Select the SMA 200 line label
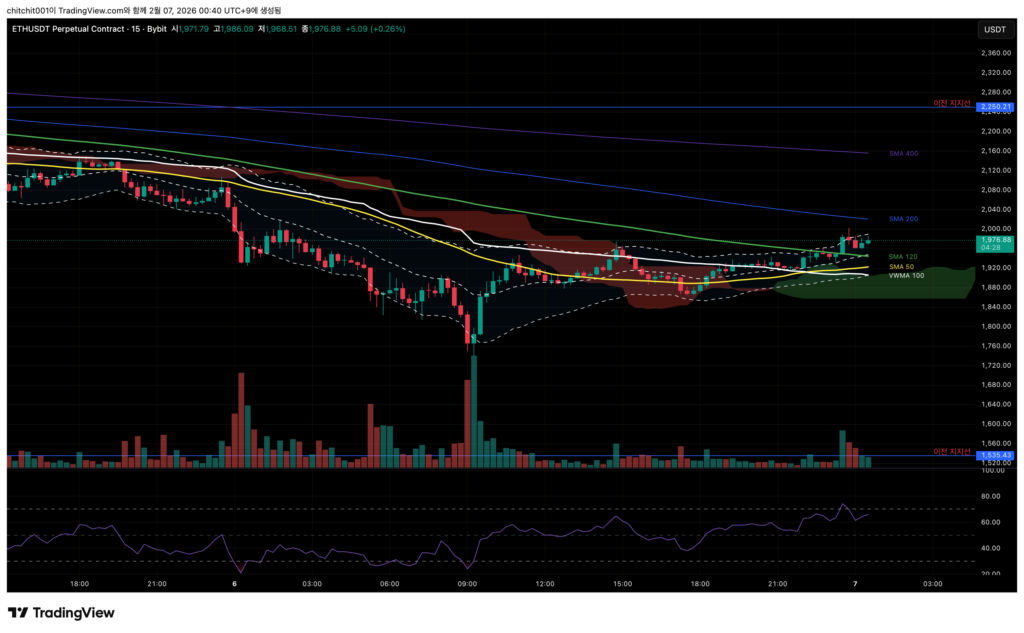 (903, 218)
